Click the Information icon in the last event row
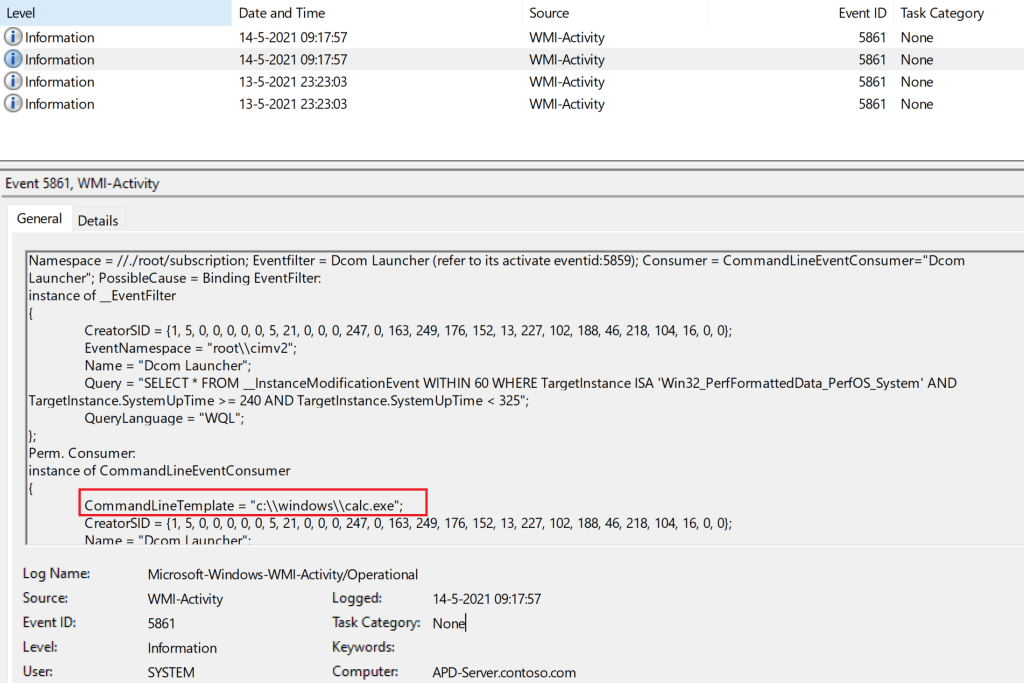The width and height of the screenshot is (1024, 683). pyautogui.click(x=13, y=103)
